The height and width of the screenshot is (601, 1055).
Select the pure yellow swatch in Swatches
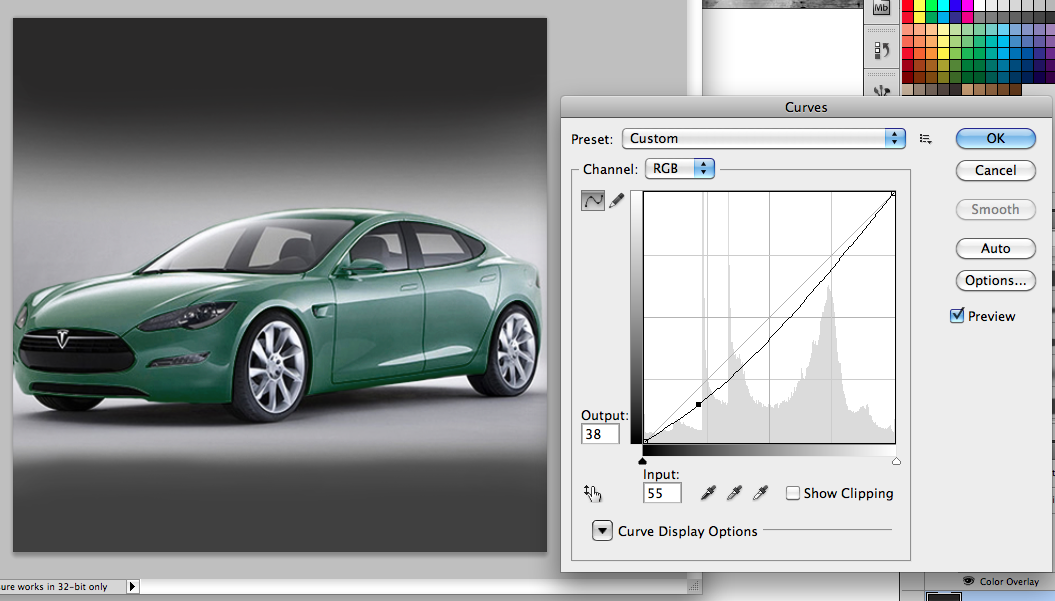(920, 7)
